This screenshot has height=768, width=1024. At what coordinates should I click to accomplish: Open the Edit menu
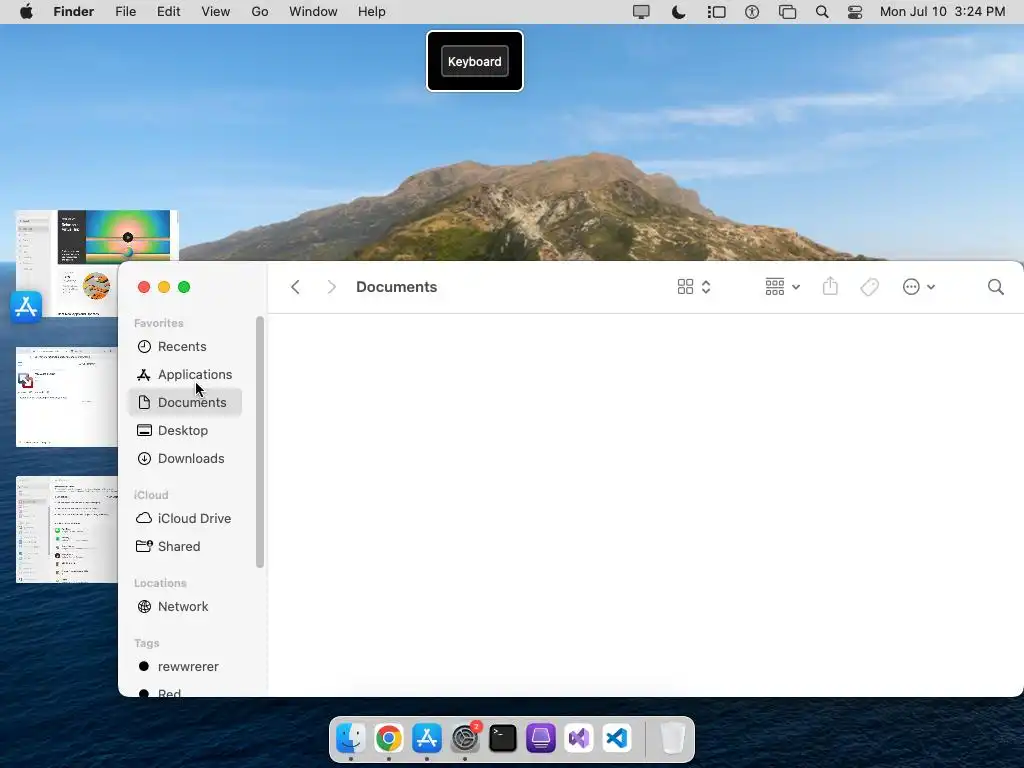(168, 12)
